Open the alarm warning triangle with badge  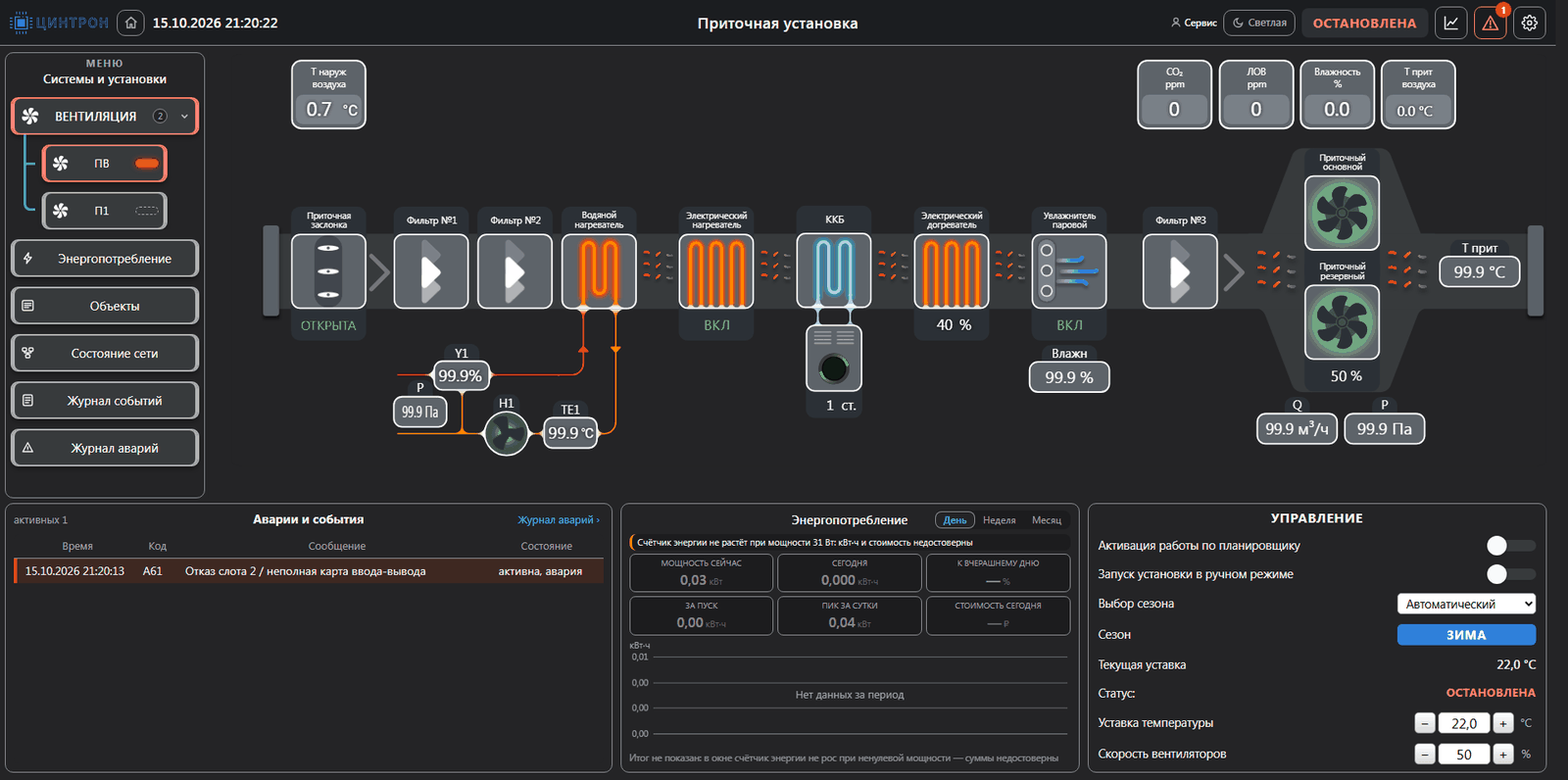point(1490,23)
